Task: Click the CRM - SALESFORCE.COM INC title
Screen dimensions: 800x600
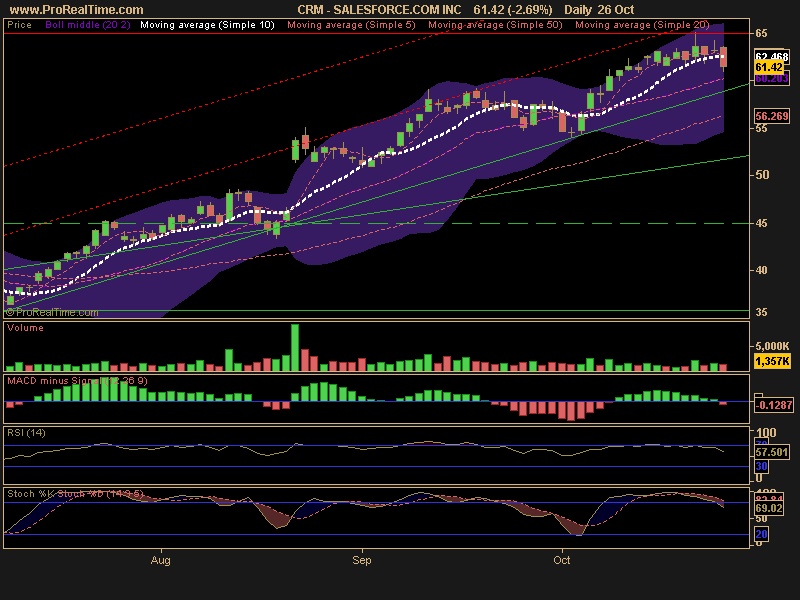Action: pos(379,10)
